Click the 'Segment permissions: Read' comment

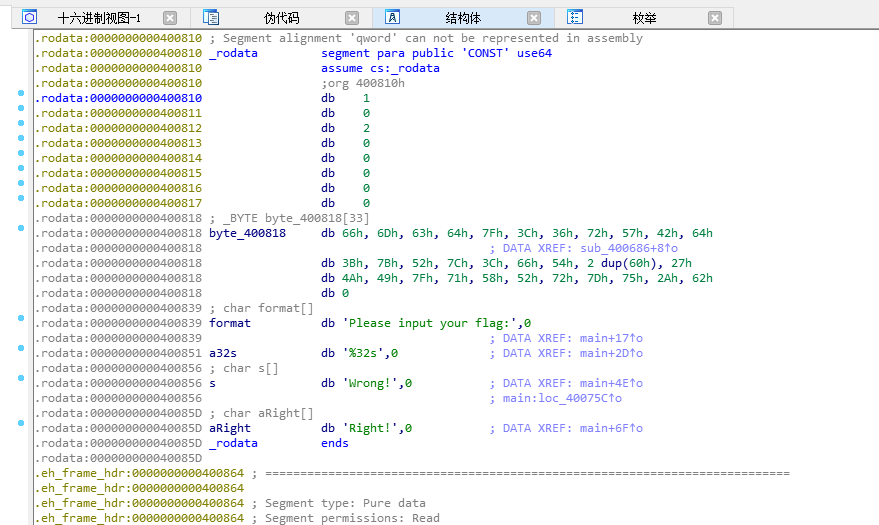point(345,518)
